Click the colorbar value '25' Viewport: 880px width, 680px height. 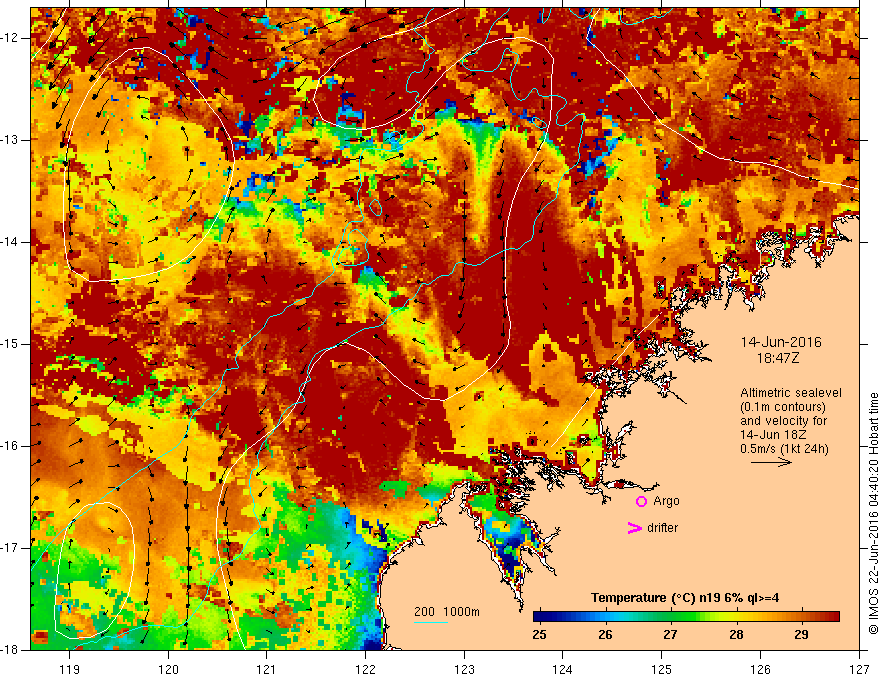pyautogui.click(x=539, y=635)
